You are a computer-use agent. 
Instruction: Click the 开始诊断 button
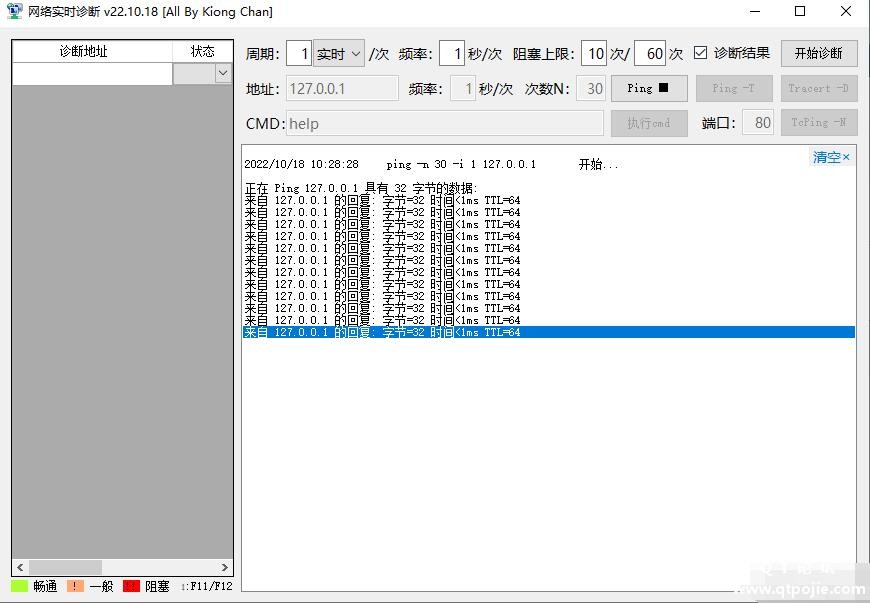[819, 53]
